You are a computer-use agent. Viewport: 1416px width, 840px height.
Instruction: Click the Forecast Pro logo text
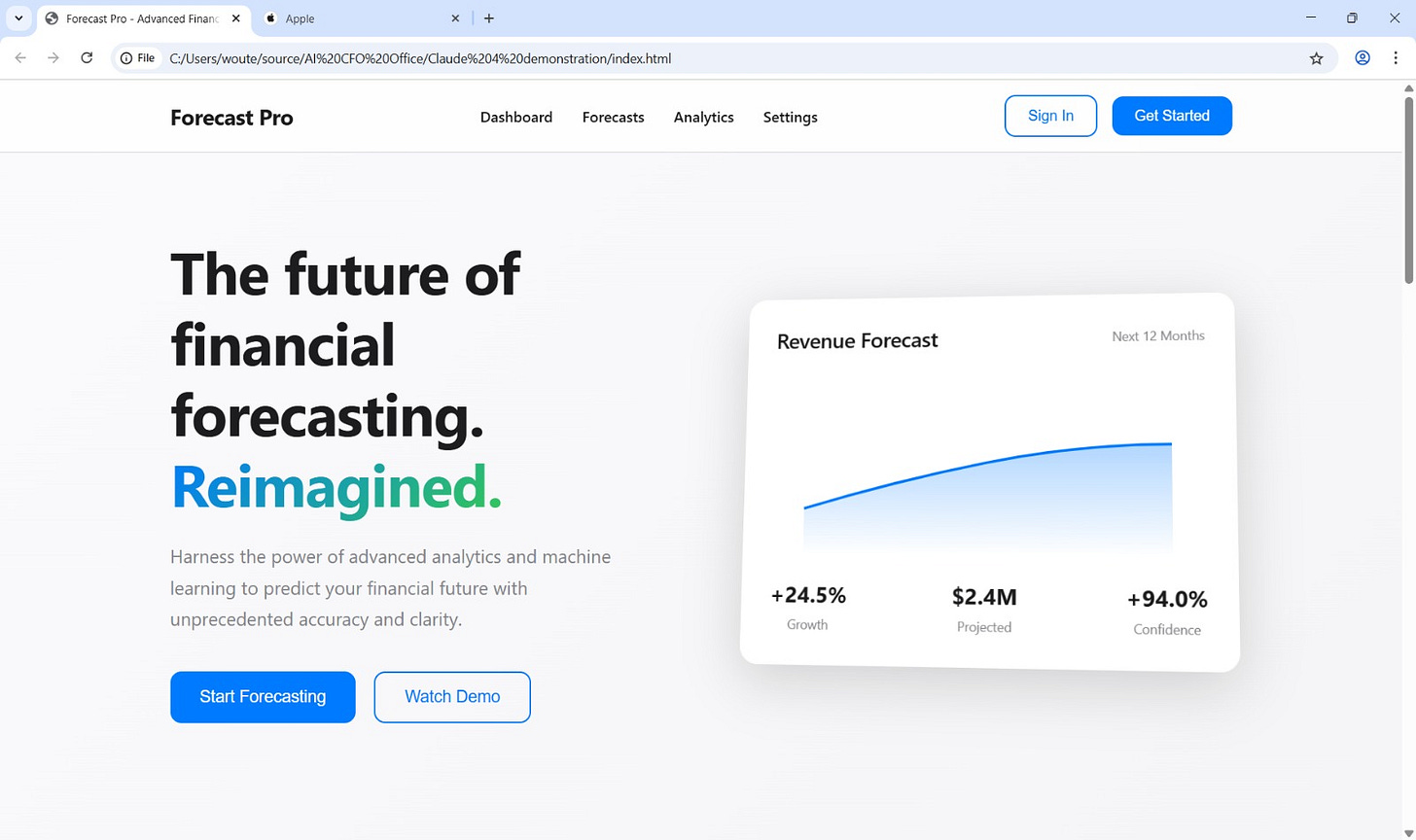click(231, 118)
